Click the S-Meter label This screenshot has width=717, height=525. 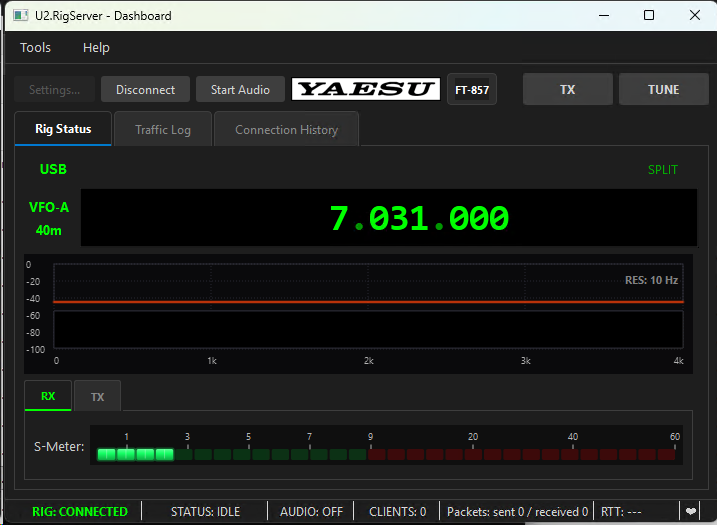point(59,446)
